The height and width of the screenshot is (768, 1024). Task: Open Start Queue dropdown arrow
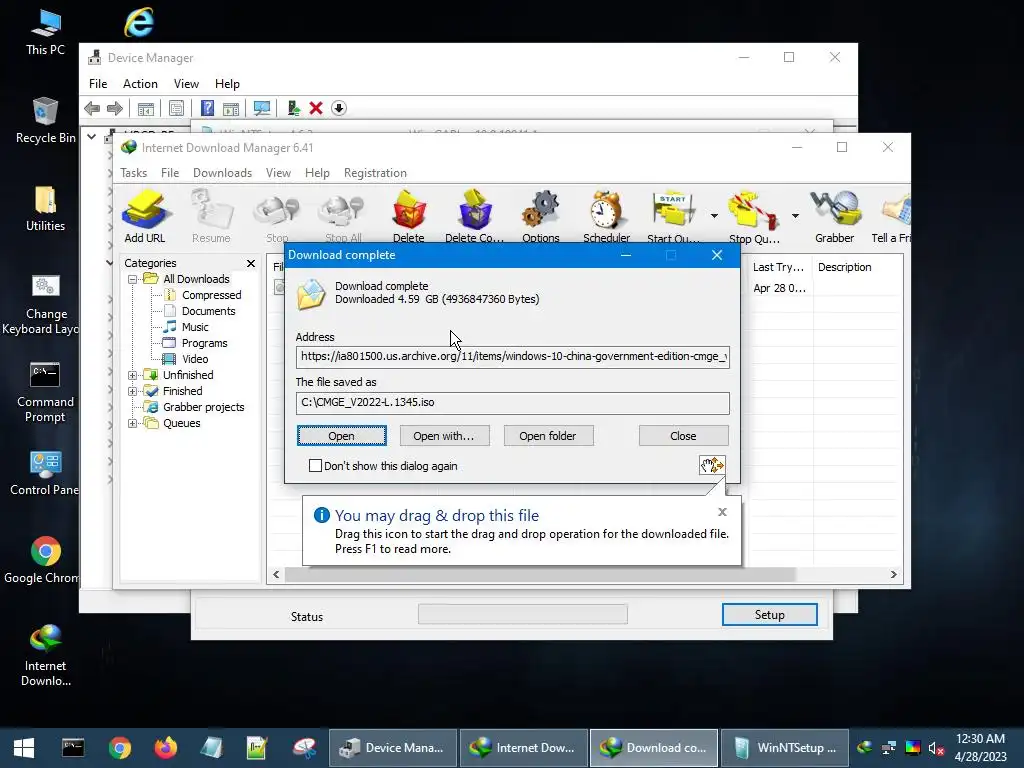[714, 216]
